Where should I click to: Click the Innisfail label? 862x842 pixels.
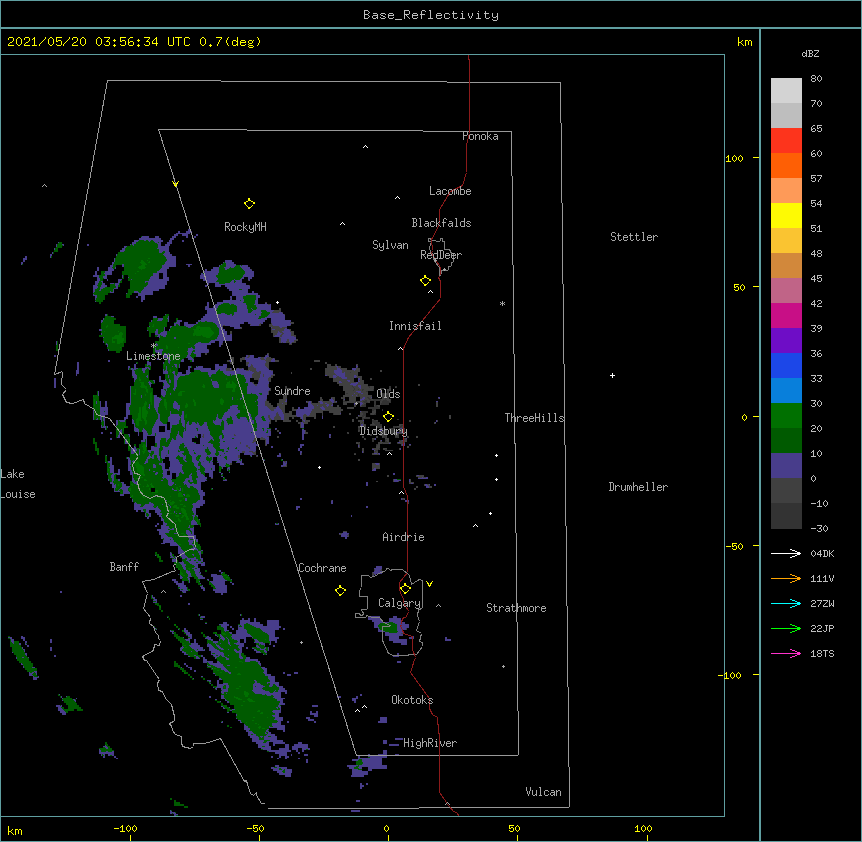[x=415, y=326]
